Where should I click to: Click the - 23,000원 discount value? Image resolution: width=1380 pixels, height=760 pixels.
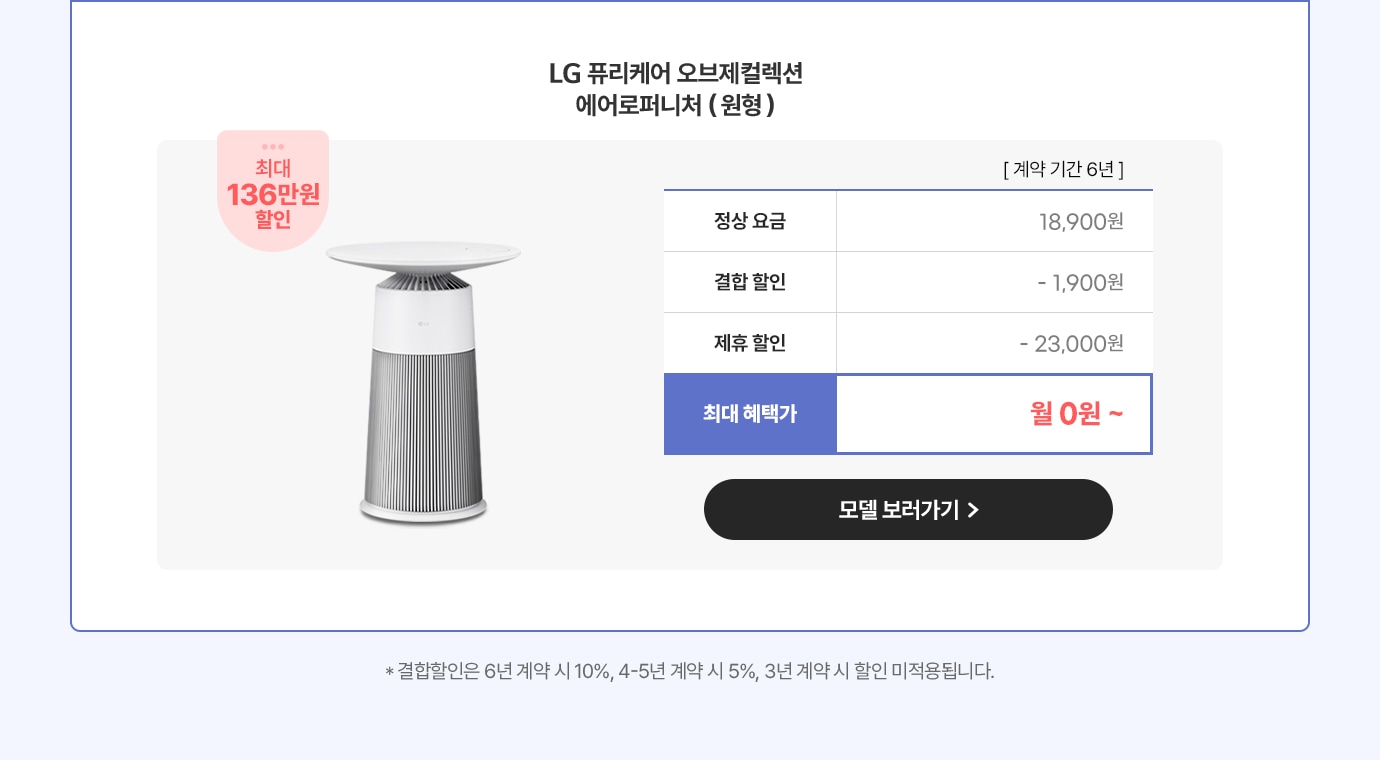tap(1072, 343)
